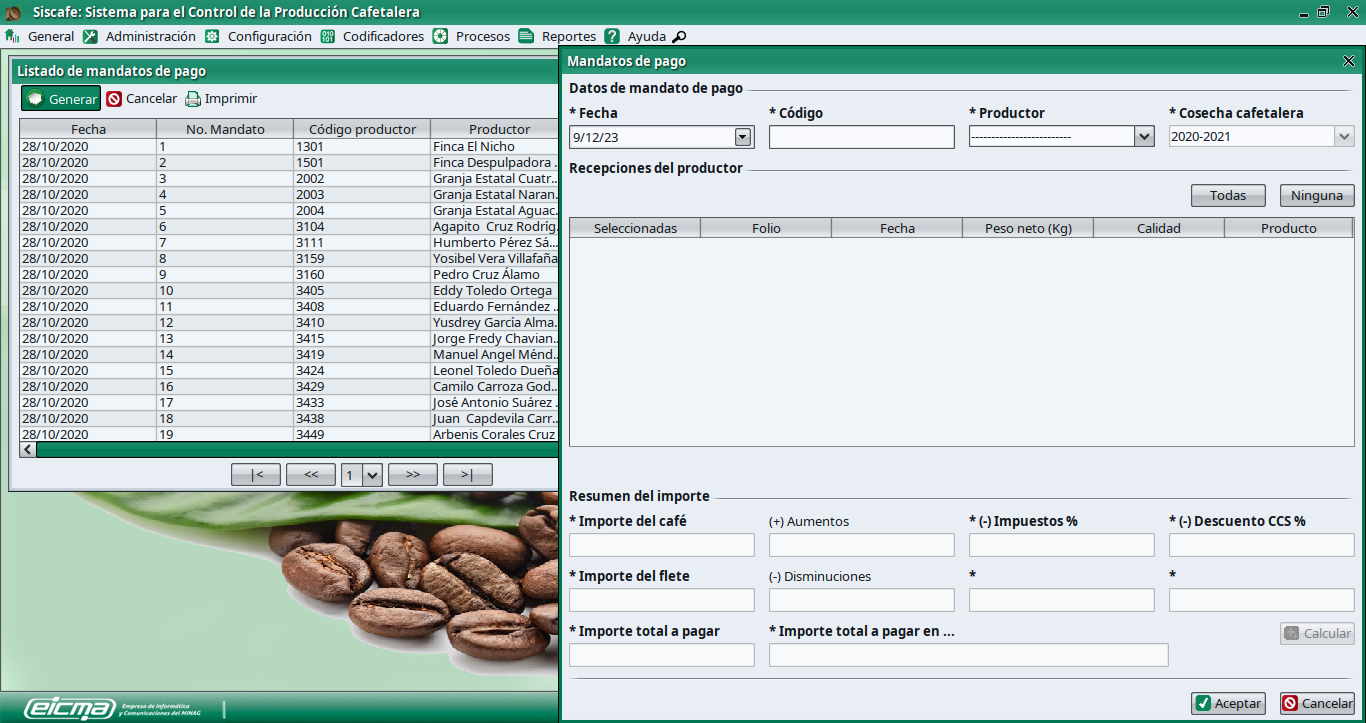
Task: Open the Cosecha cafetalera dropdown
Action: [1344, 137]
